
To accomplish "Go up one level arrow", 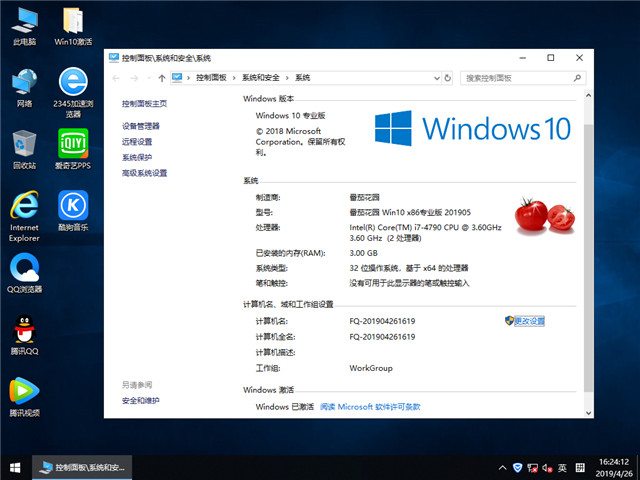I will tap(162, 78).
